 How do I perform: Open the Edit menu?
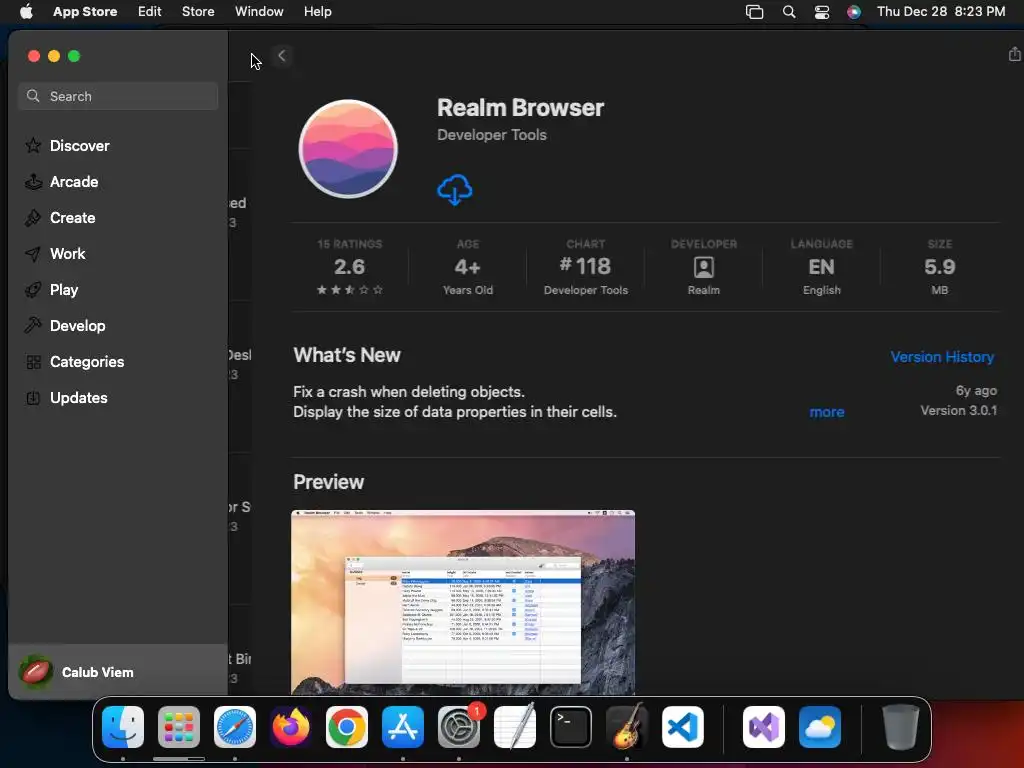pos(150,12)
